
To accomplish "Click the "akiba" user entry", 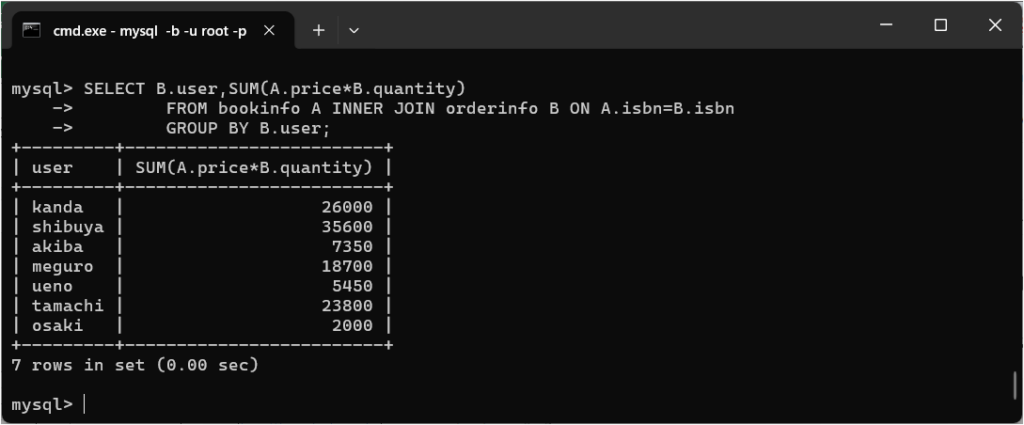I will (x=57, y=247).
